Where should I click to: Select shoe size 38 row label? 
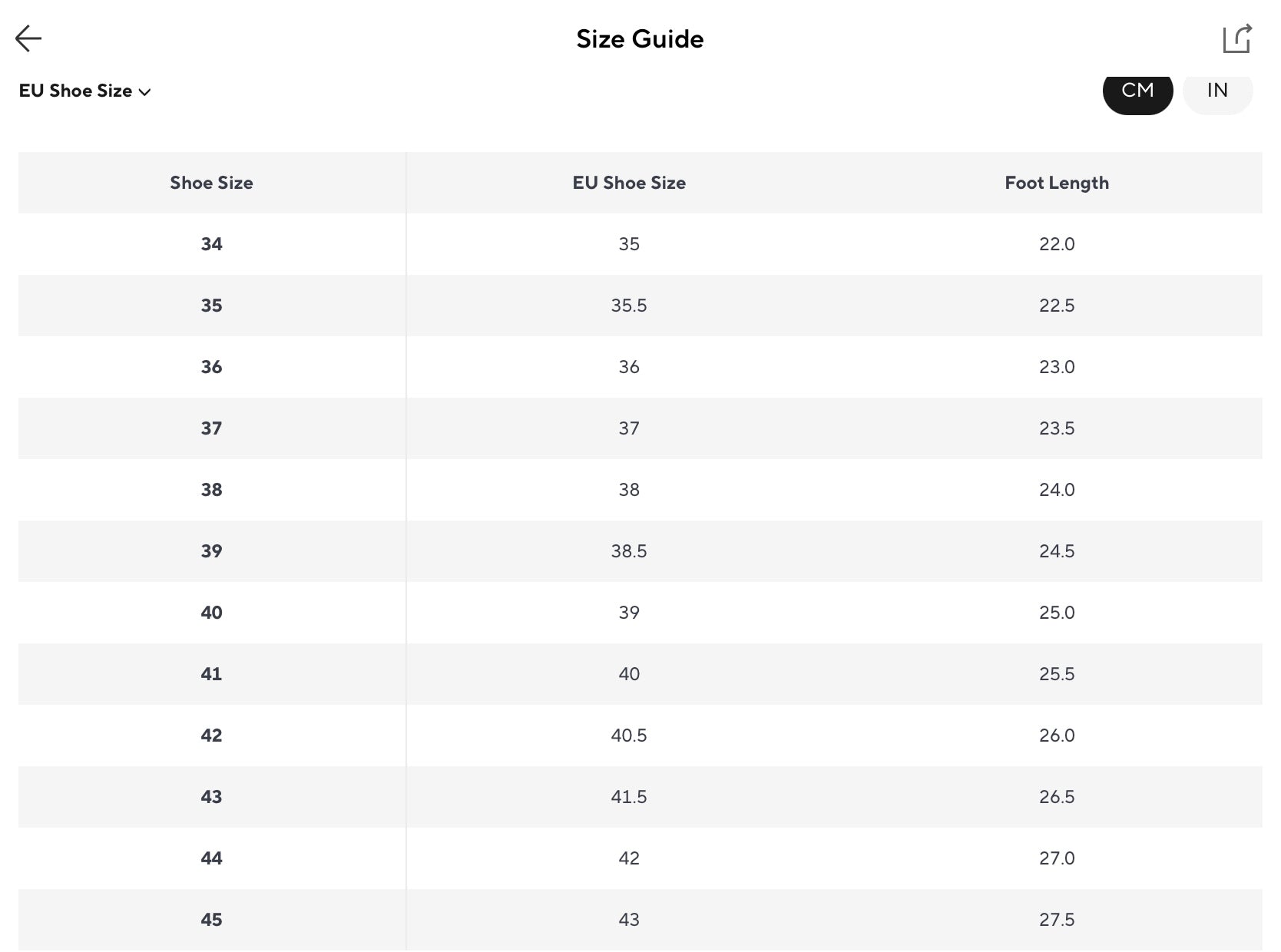211,490
